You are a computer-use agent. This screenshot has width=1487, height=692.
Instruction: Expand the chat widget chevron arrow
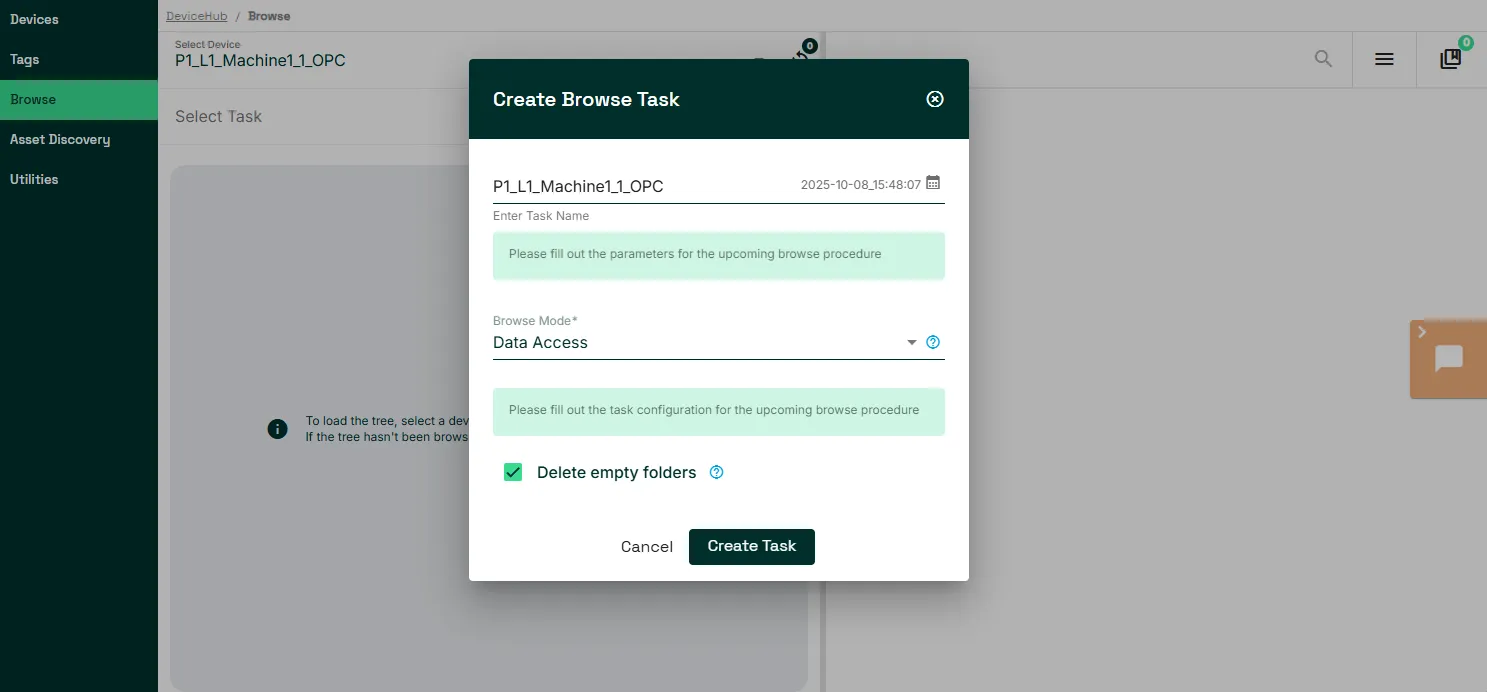pyautogui.click(x=1422, y=332)
